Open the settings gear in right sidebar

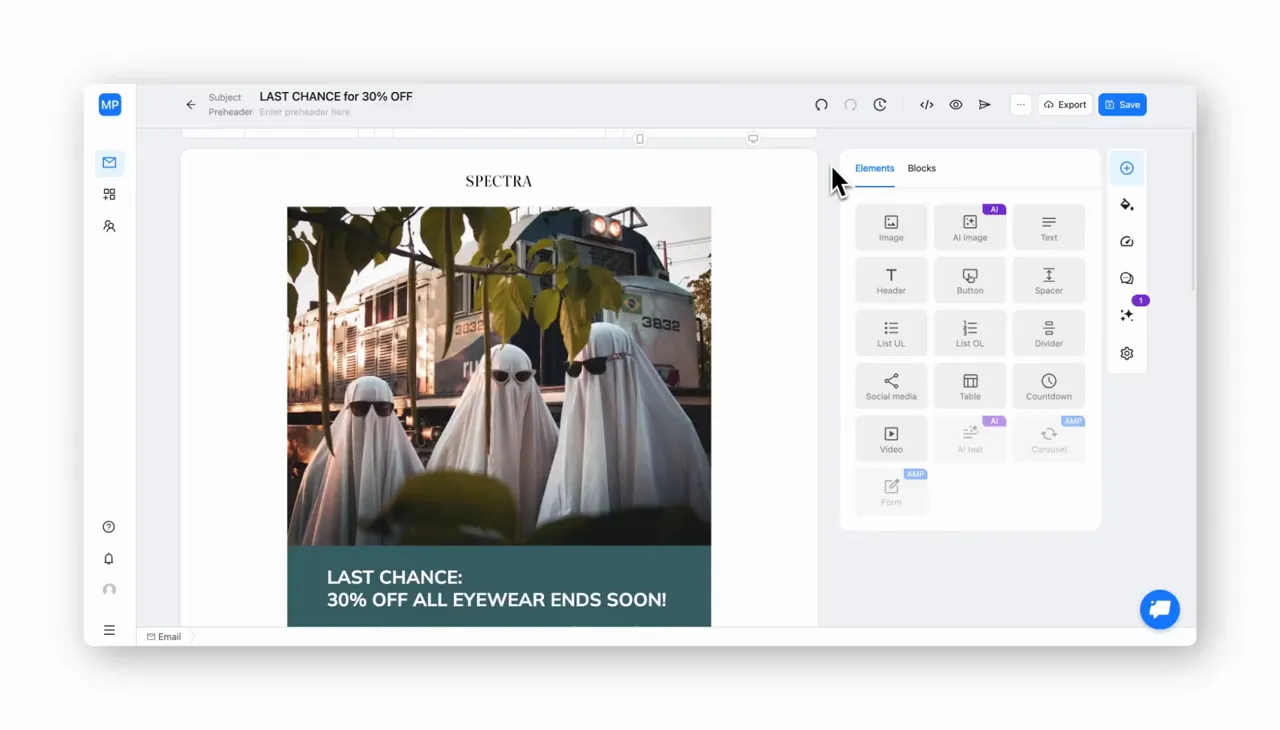(x=1127, y=353)
